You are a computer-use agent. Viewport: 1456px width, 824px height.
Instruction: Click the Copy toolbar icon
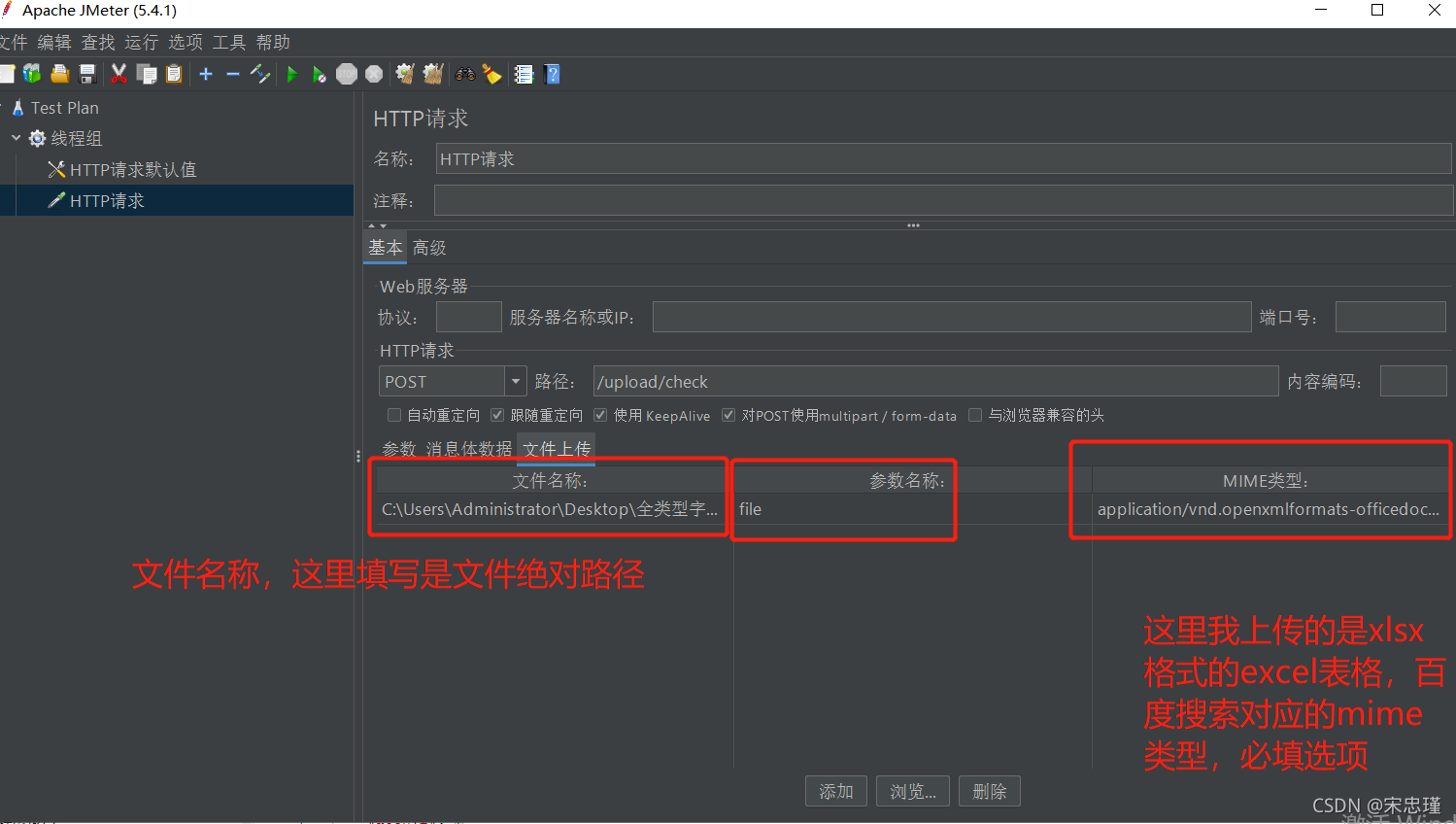click(147, 74)
